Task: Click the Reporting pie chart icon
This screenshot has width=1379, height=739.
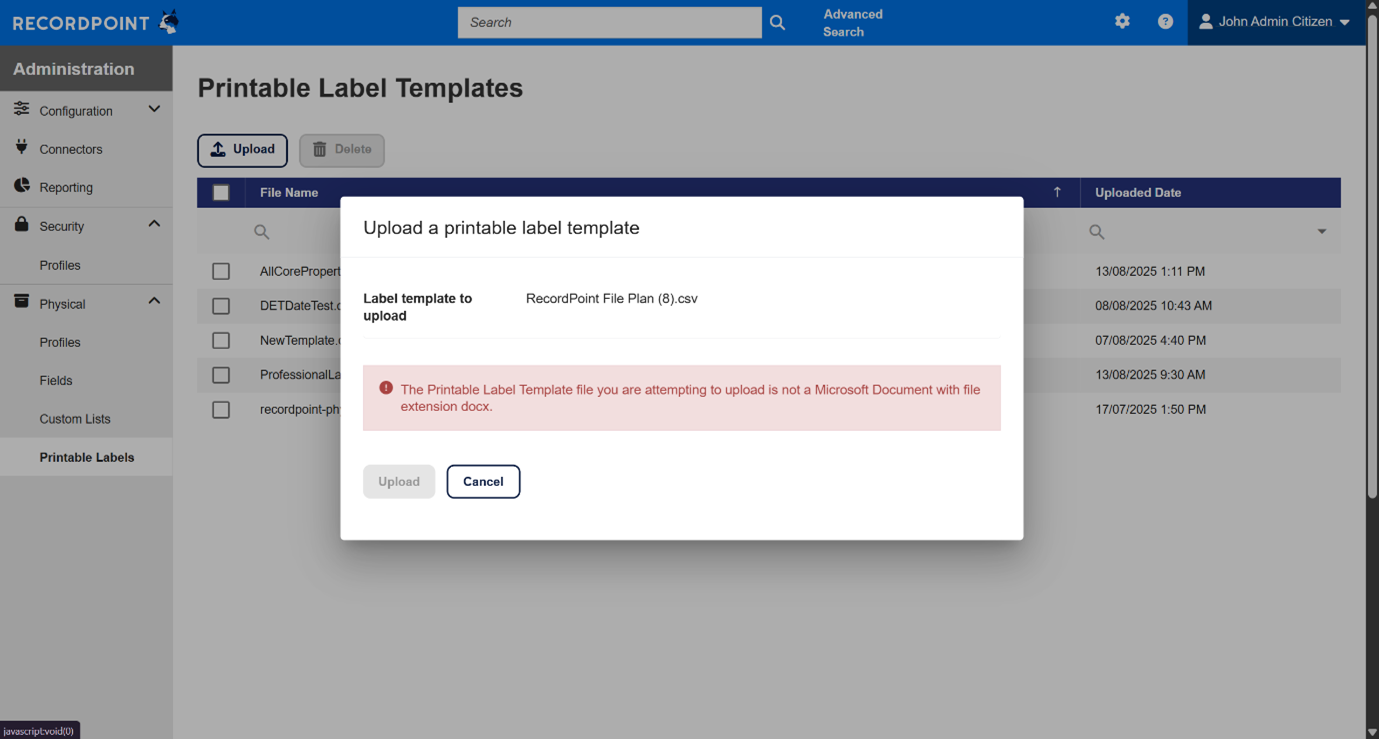Action: (21, 186)
